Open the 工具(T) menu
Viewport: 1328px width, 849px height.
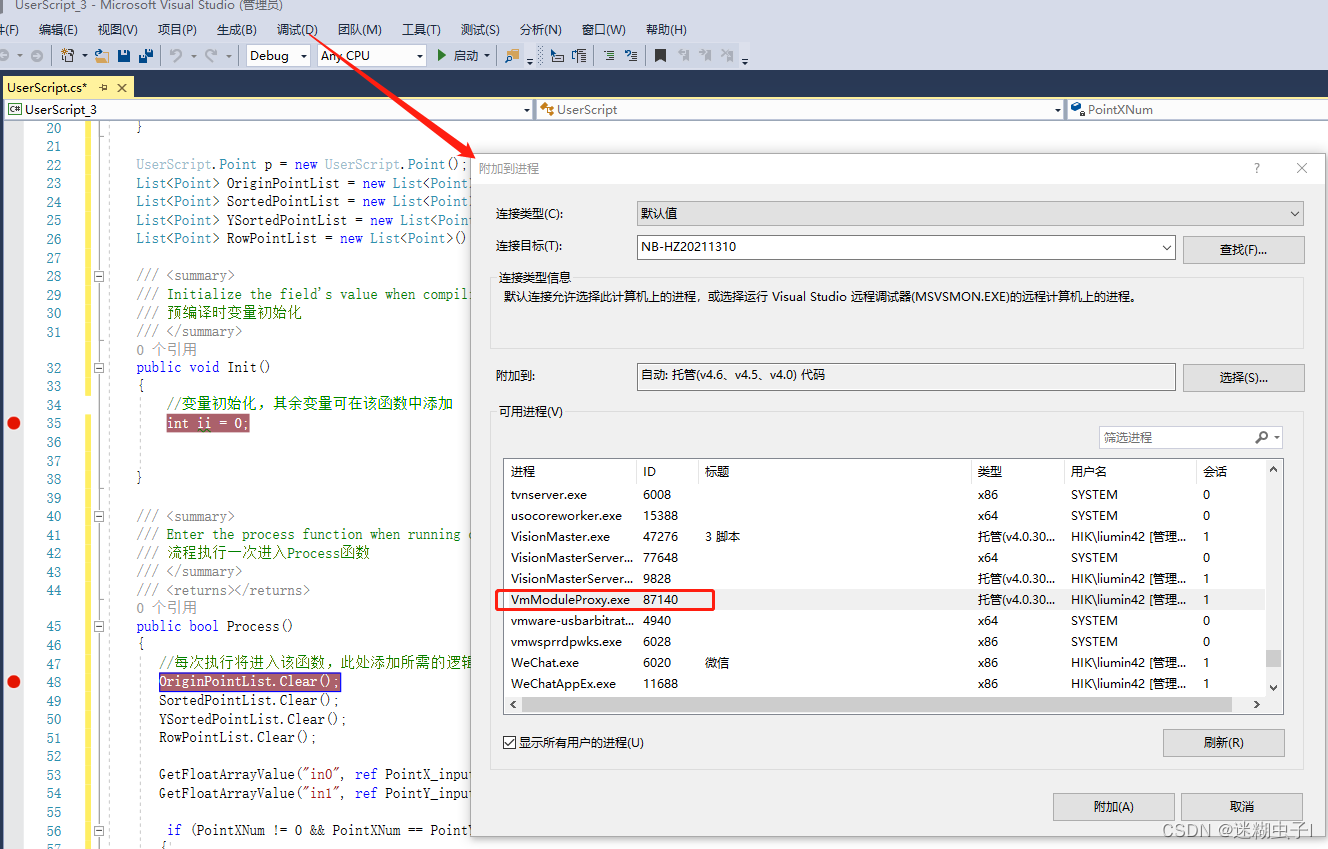coord(421,30)
